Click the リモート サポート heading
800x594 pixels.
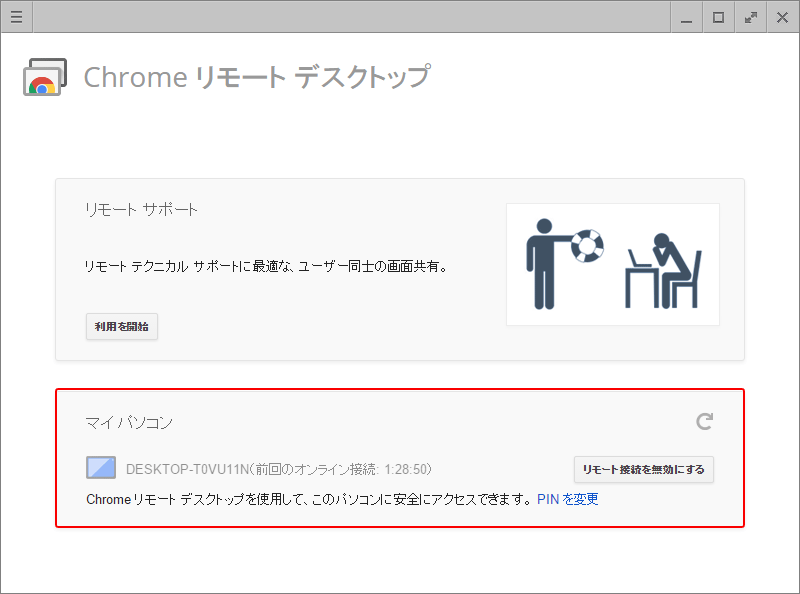tap(141, 210)
